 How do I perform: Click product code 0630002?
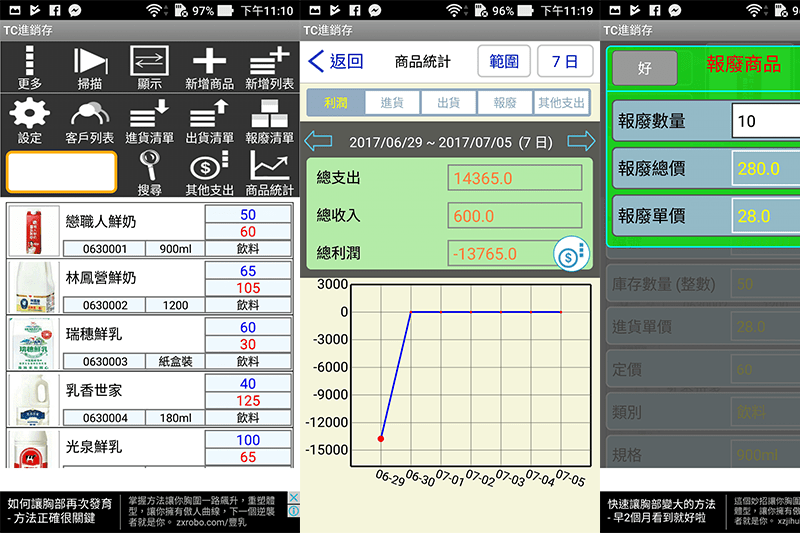[105, 305]
